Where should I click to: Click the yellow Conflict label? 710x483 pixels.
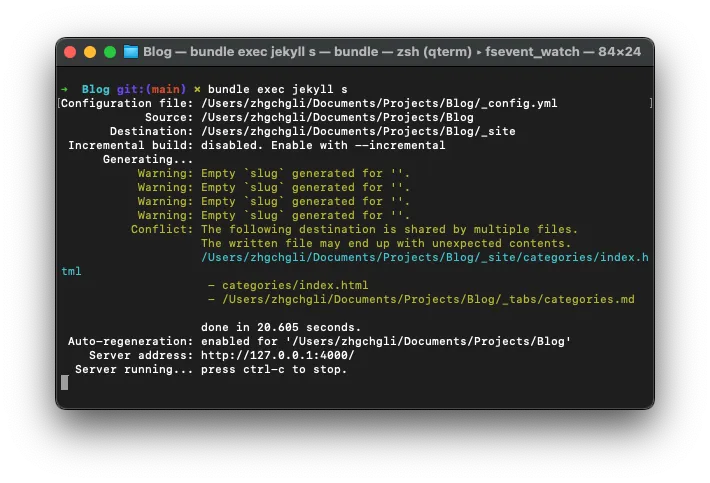click(x=161, y=229)
